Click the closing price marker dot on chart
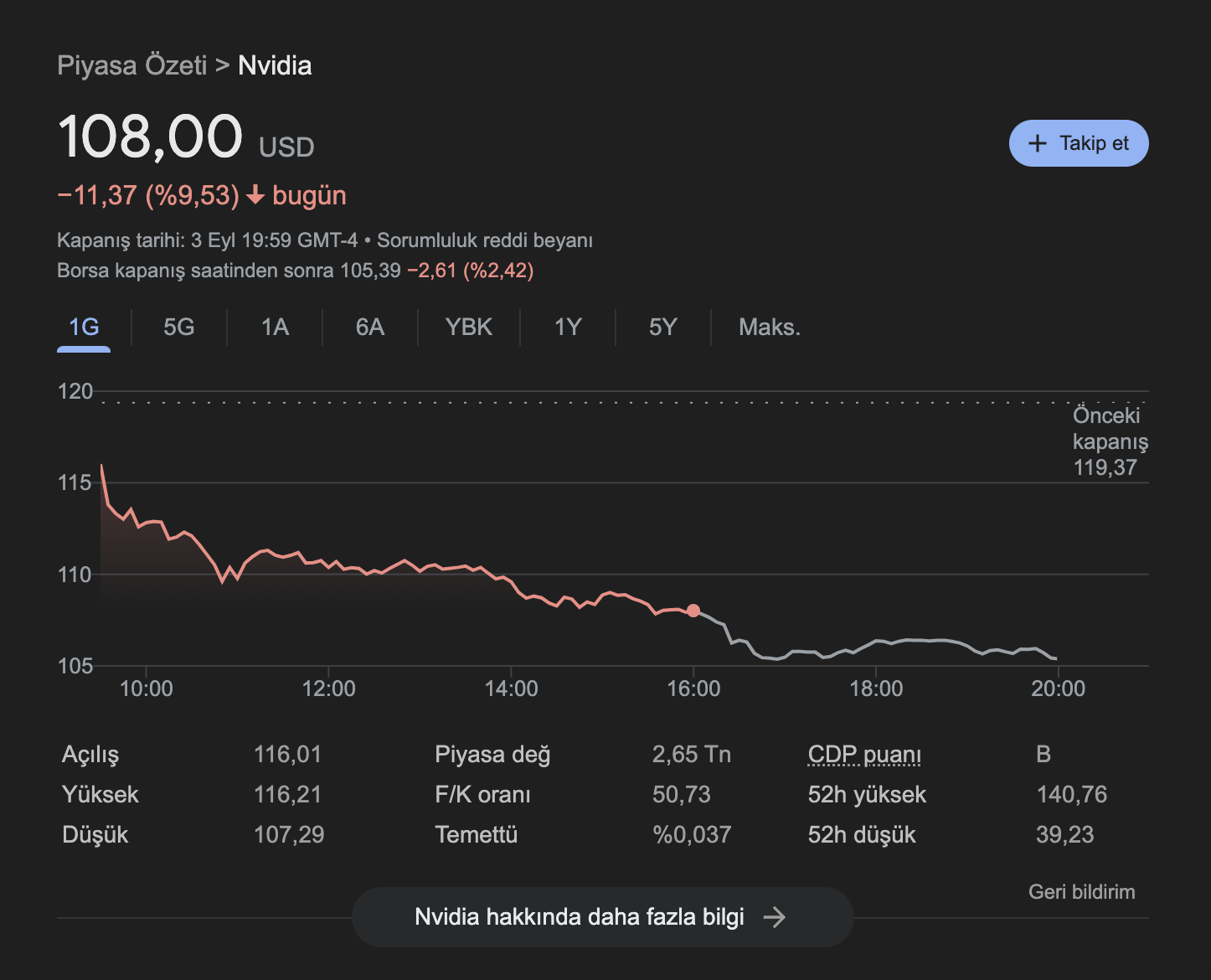 pos(693,611)
